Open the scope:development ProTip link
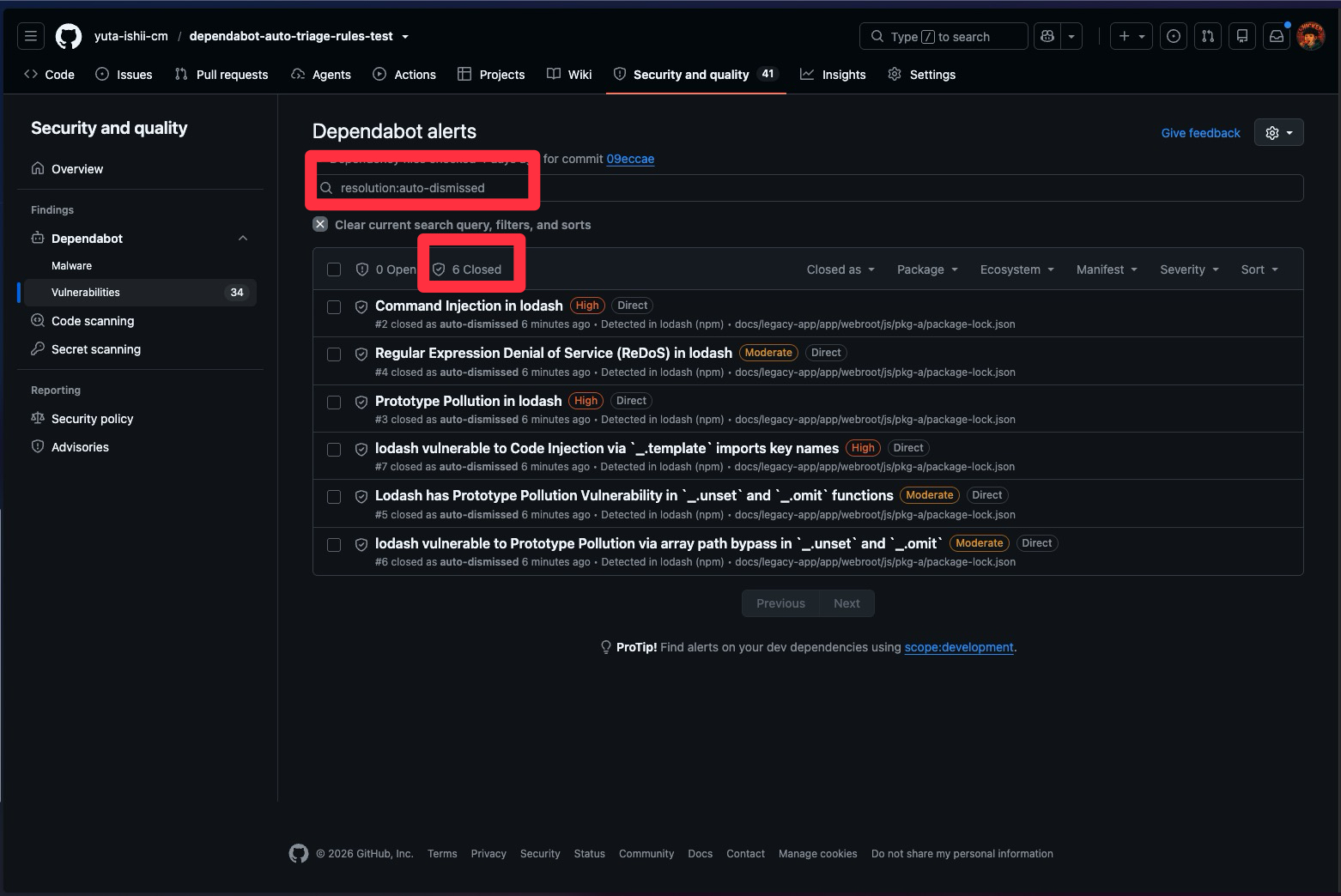1341x896 pixels. 959,647
